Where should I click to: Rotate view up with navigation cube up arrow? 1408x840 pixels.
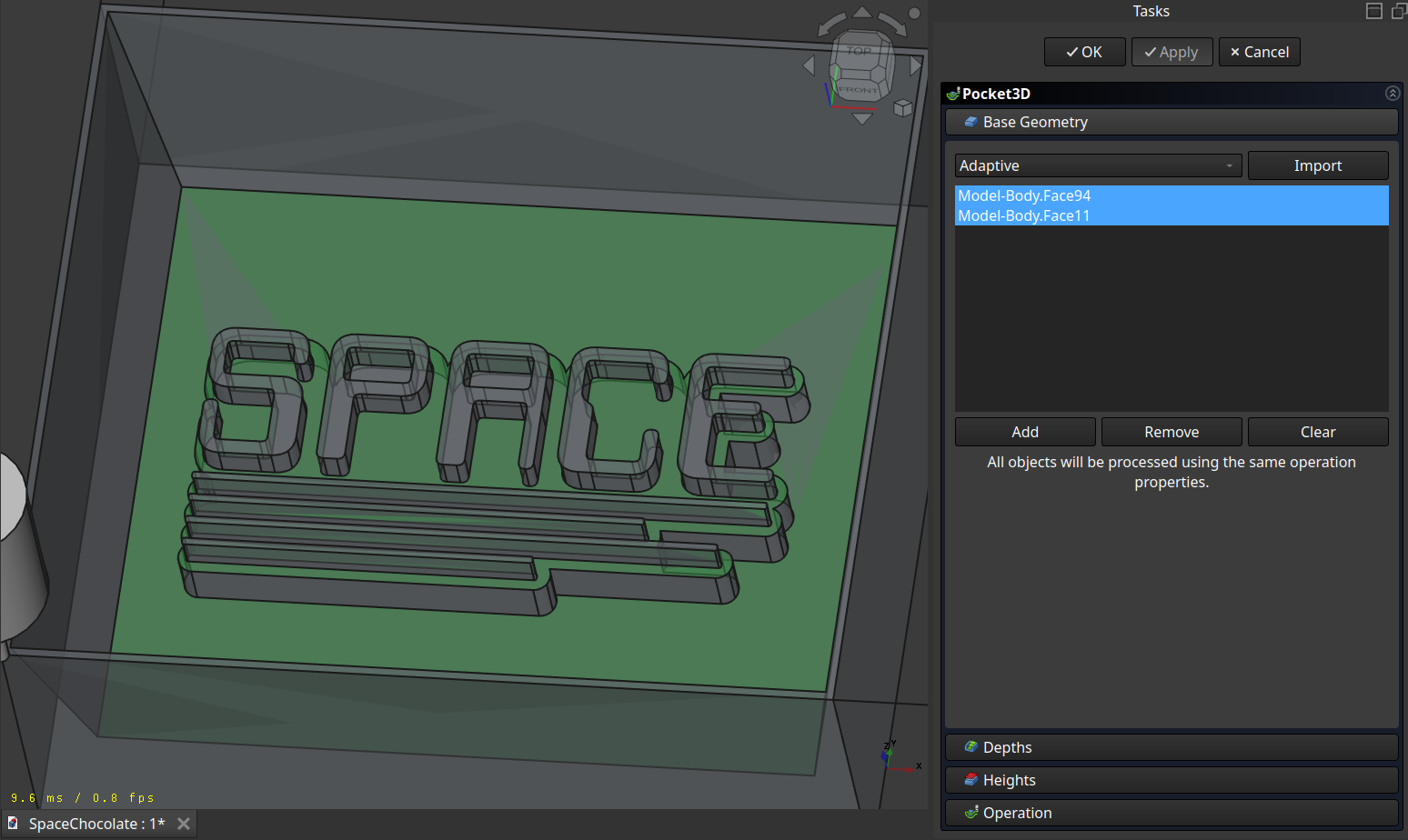tap(862, 12)
